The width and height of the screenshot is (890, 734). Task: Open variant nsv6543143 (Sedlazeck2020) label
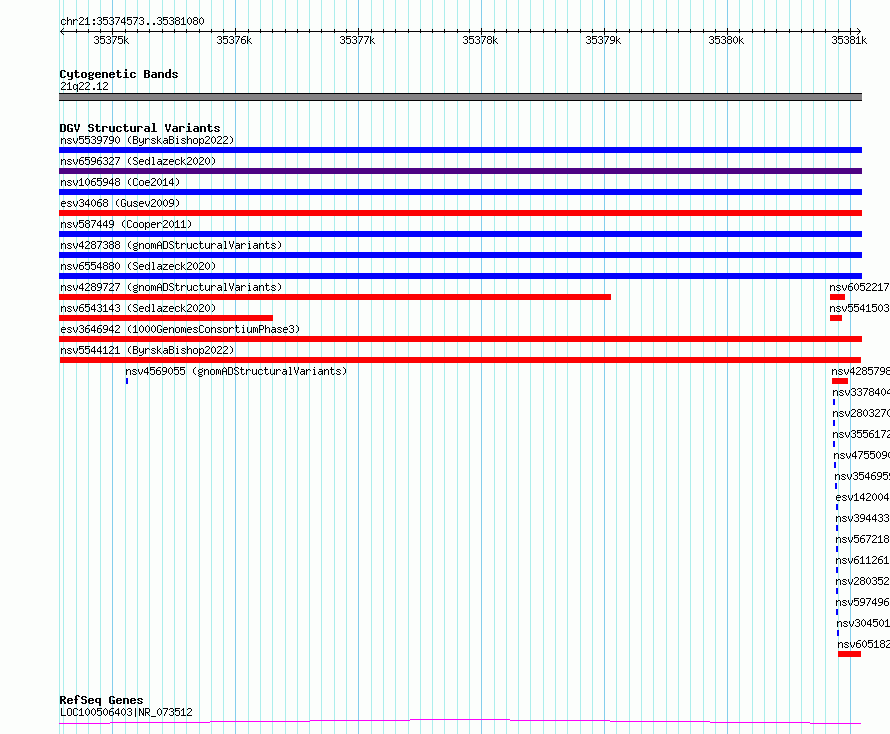[138, 308]
